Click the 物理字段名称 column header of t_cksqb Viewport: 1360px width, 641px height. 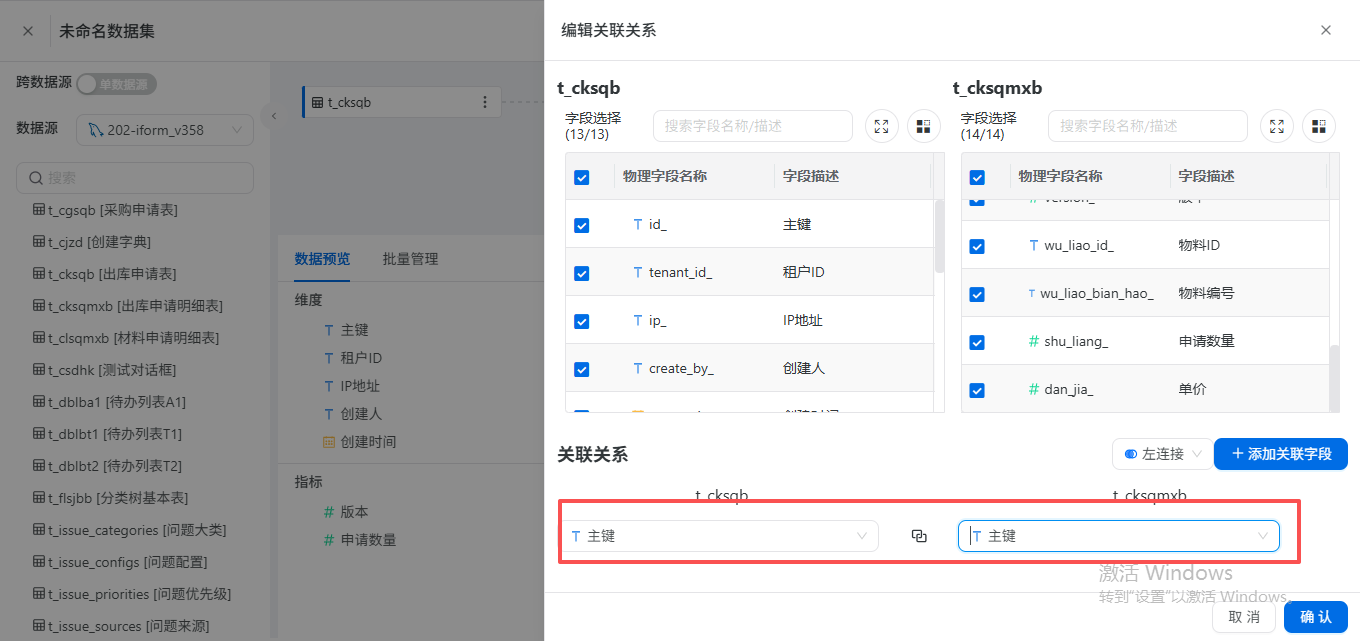click(x=665, y=176)
